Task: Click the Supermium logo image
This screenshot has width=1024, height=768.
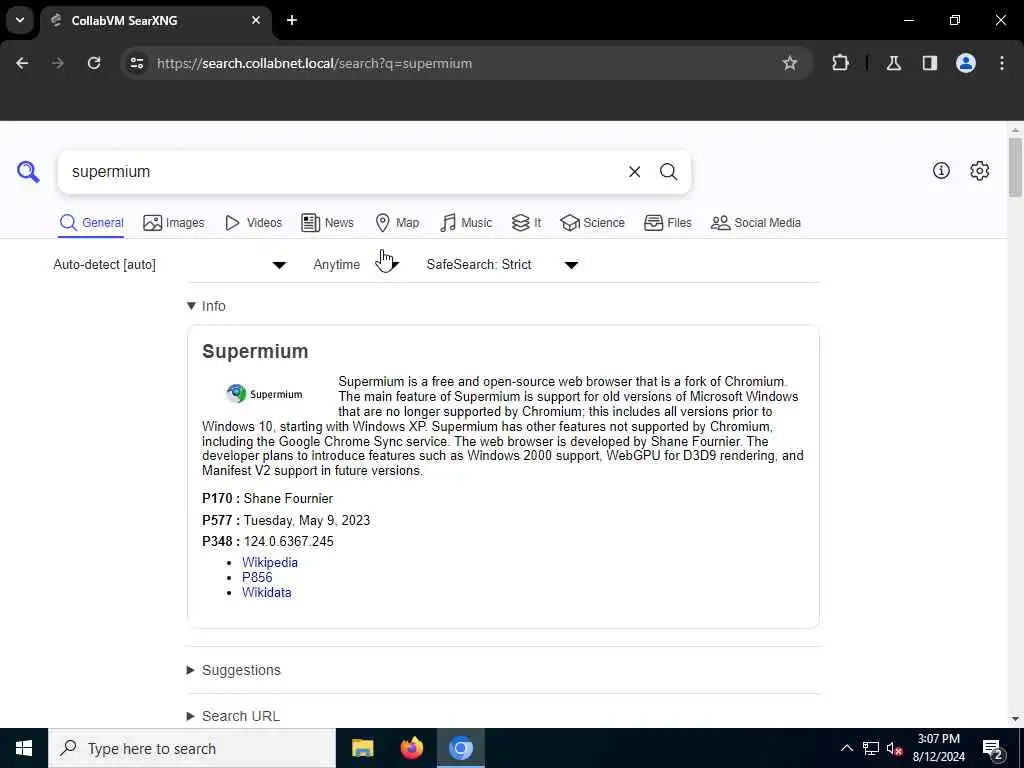Action: click(264, 394)
